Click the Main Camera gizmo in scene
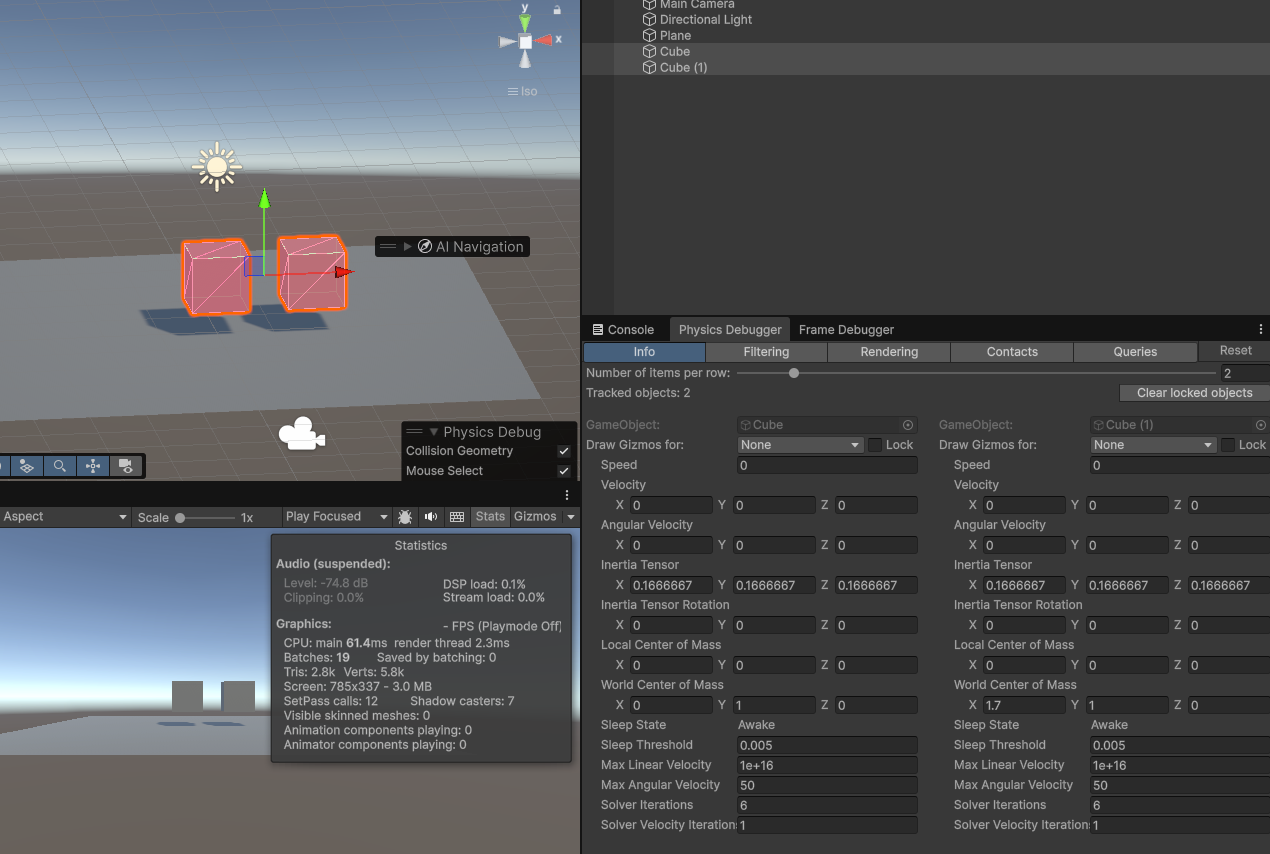This screenshot has height=854, width=1270. [x=301, y=434]
